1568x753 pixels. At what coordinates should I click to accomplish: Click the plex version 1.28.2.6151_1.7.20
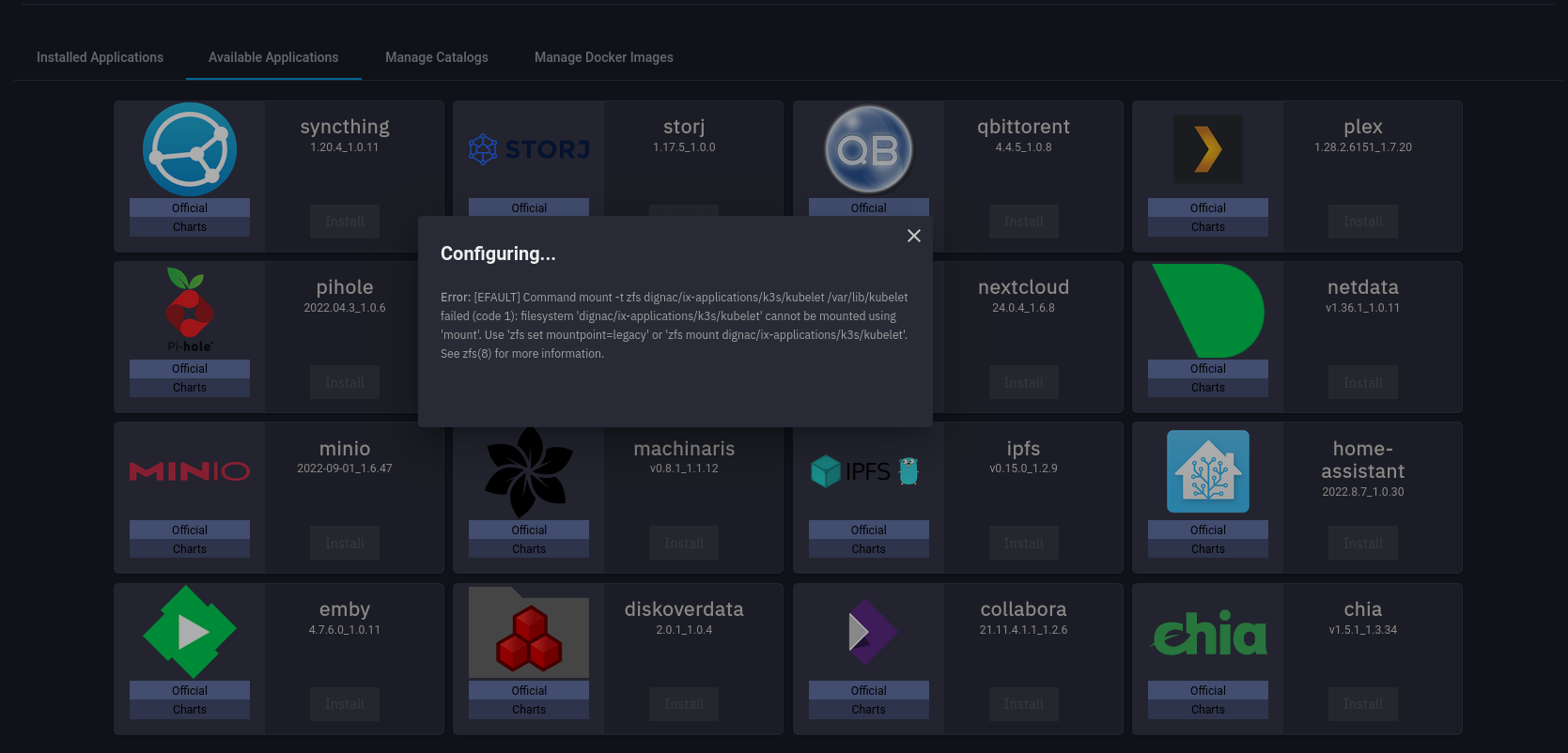1363,147
